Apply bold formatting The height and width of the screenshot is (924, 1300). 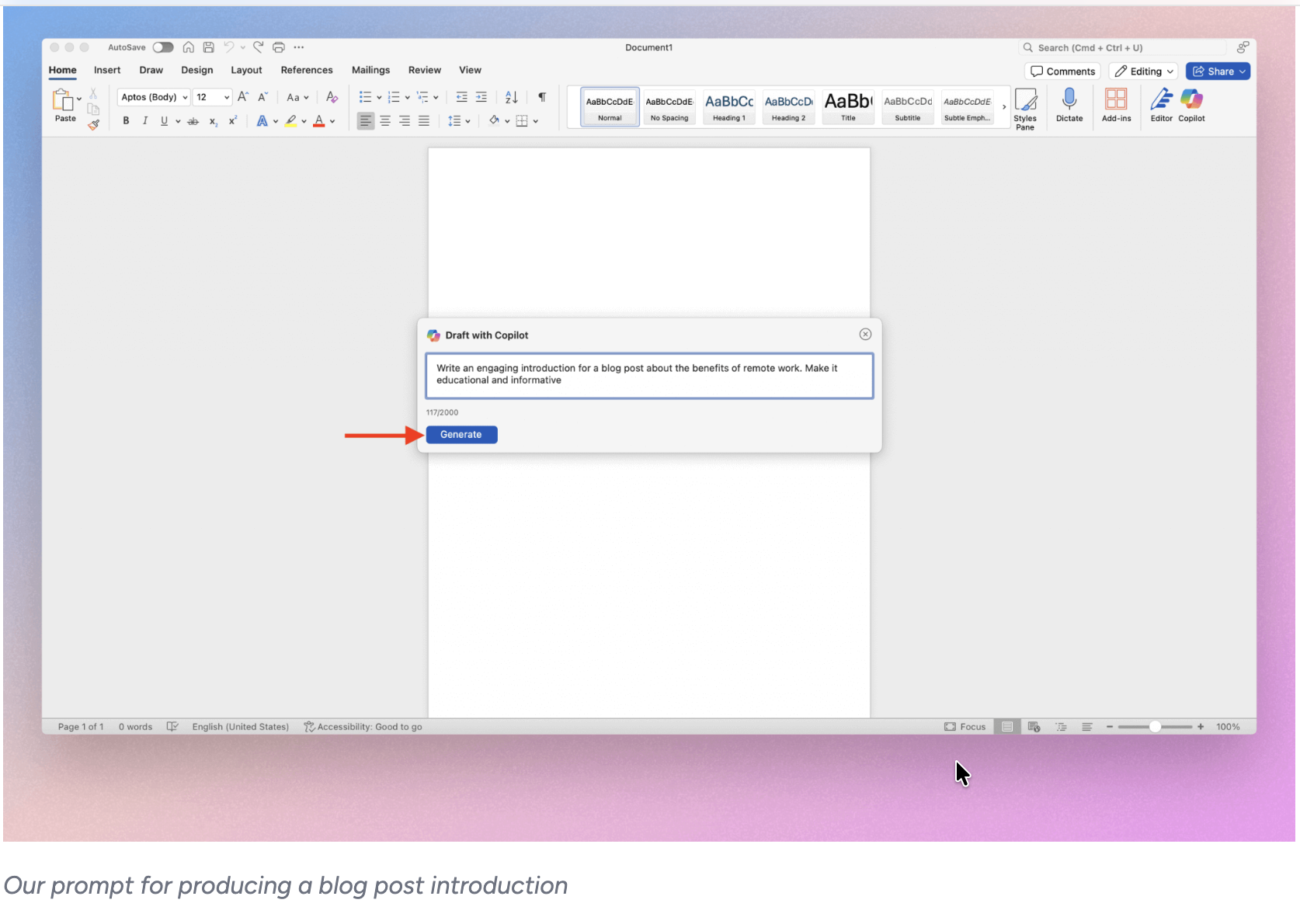126,121
